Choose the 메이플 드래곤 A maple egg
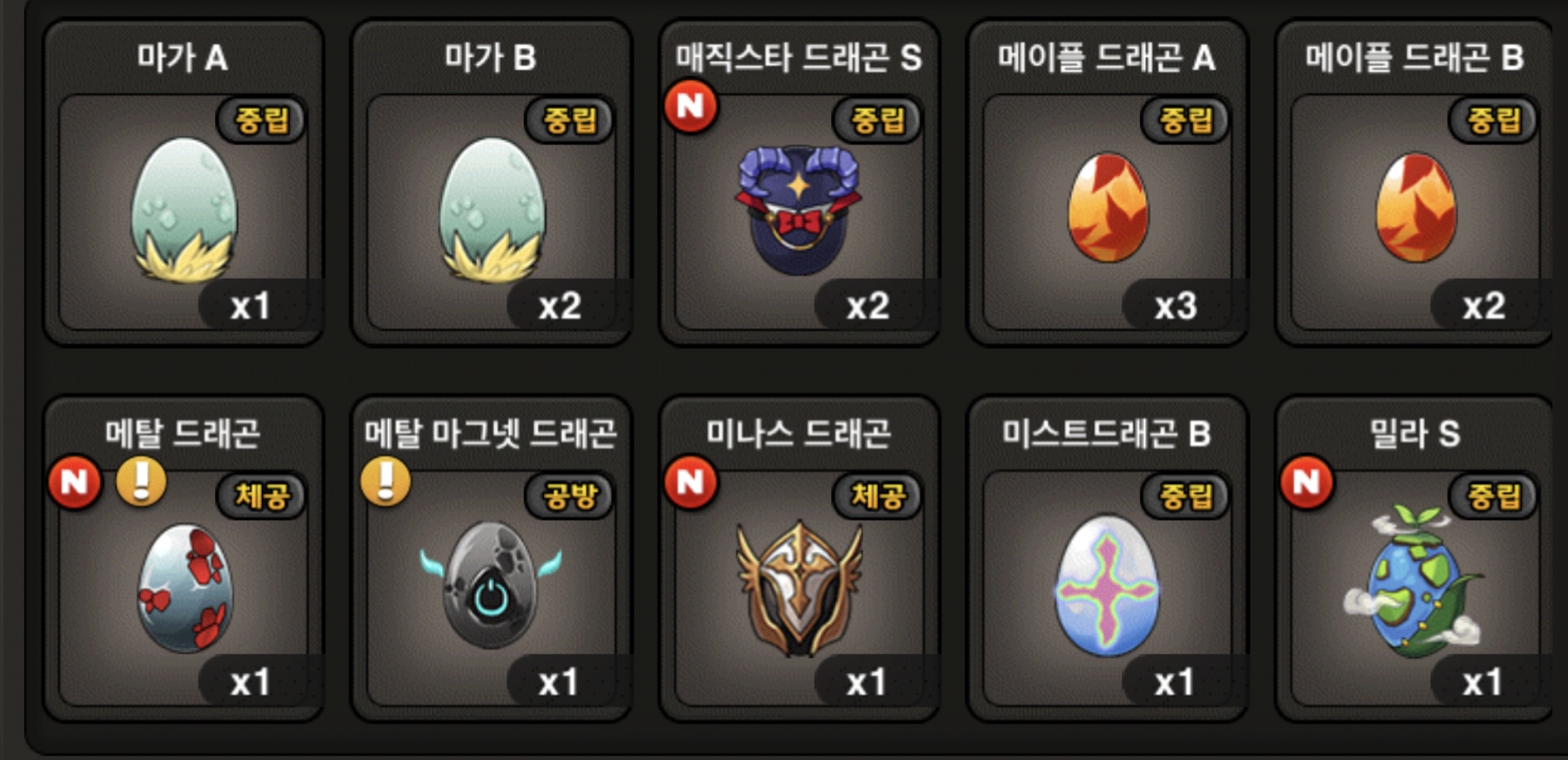The width and height of the screenshot is (1568, 760). click(1108, 207)
